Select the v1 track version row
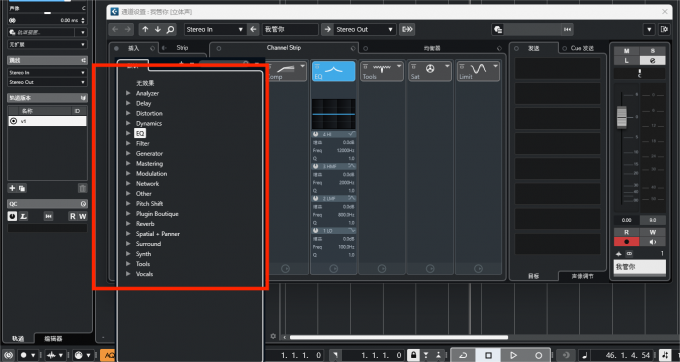The image size is (680, 362). tap(47, 121)
